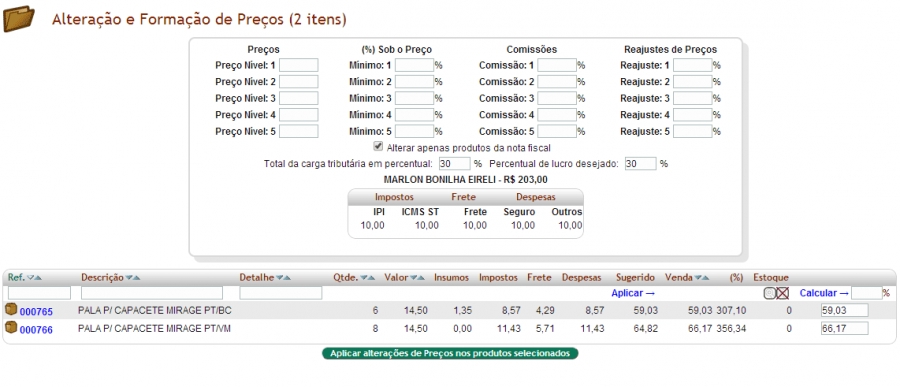Focus the Preço Nível: 1 input field
Image resolution: width=900 pixels, height=387 pixels.
[298, 65]
